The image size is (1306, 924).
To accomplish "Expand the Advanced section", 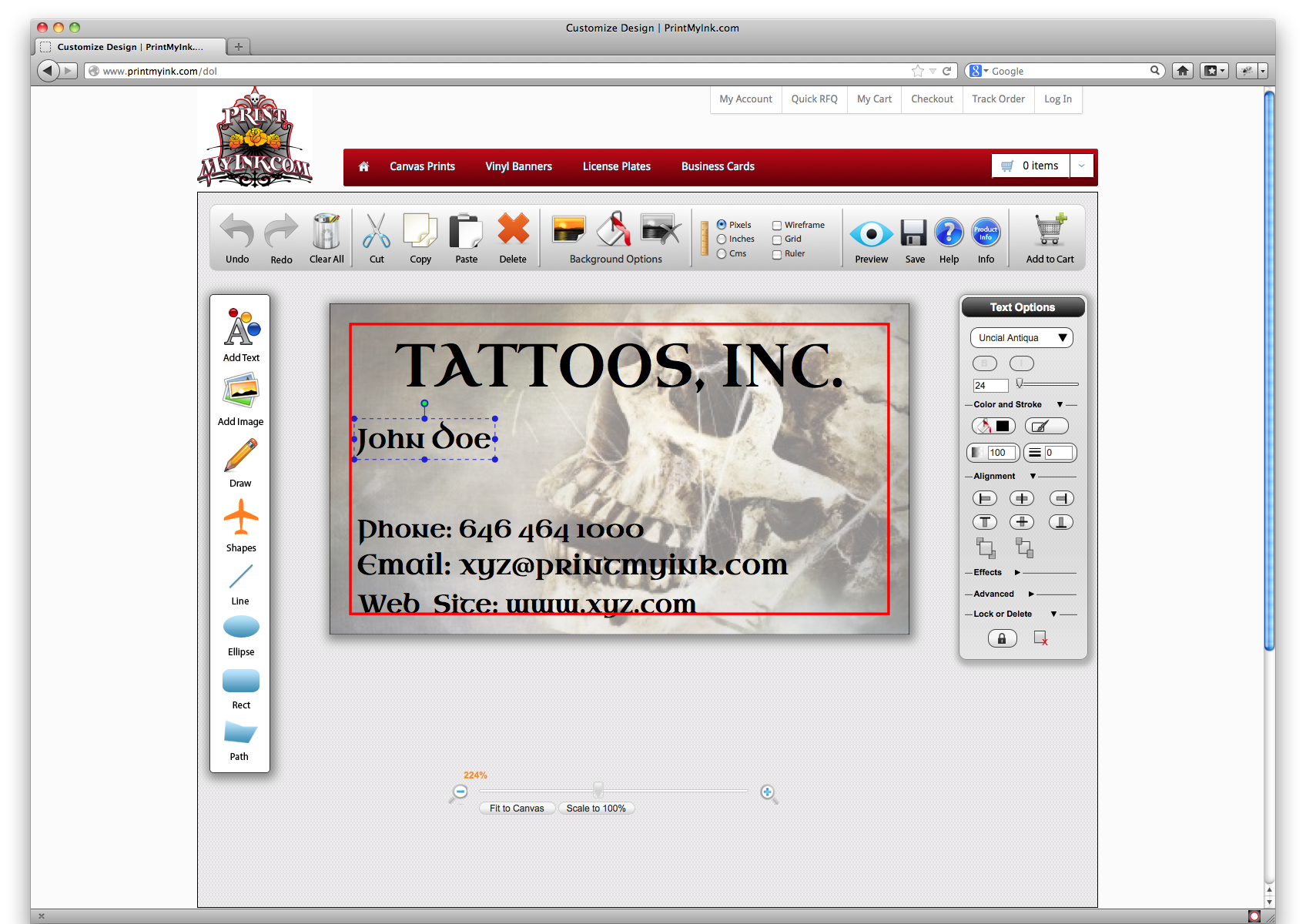I will (x=1031, y=594).
